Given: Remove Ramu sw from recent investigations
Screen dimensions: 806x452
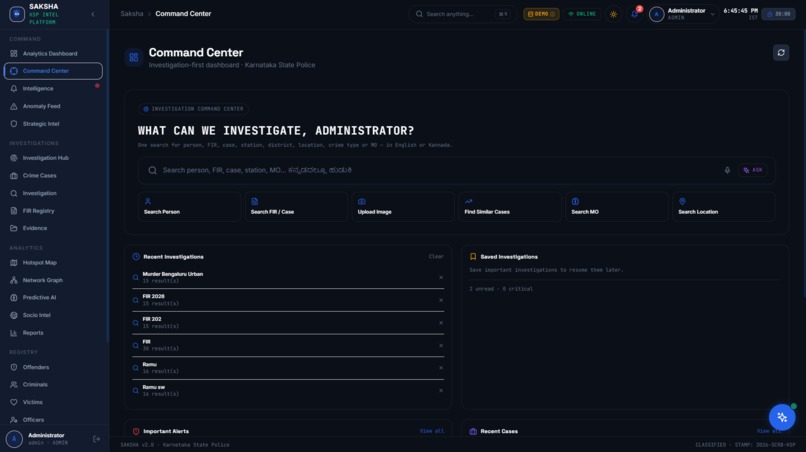Looking at the screenshot, I should pos(441,391).
